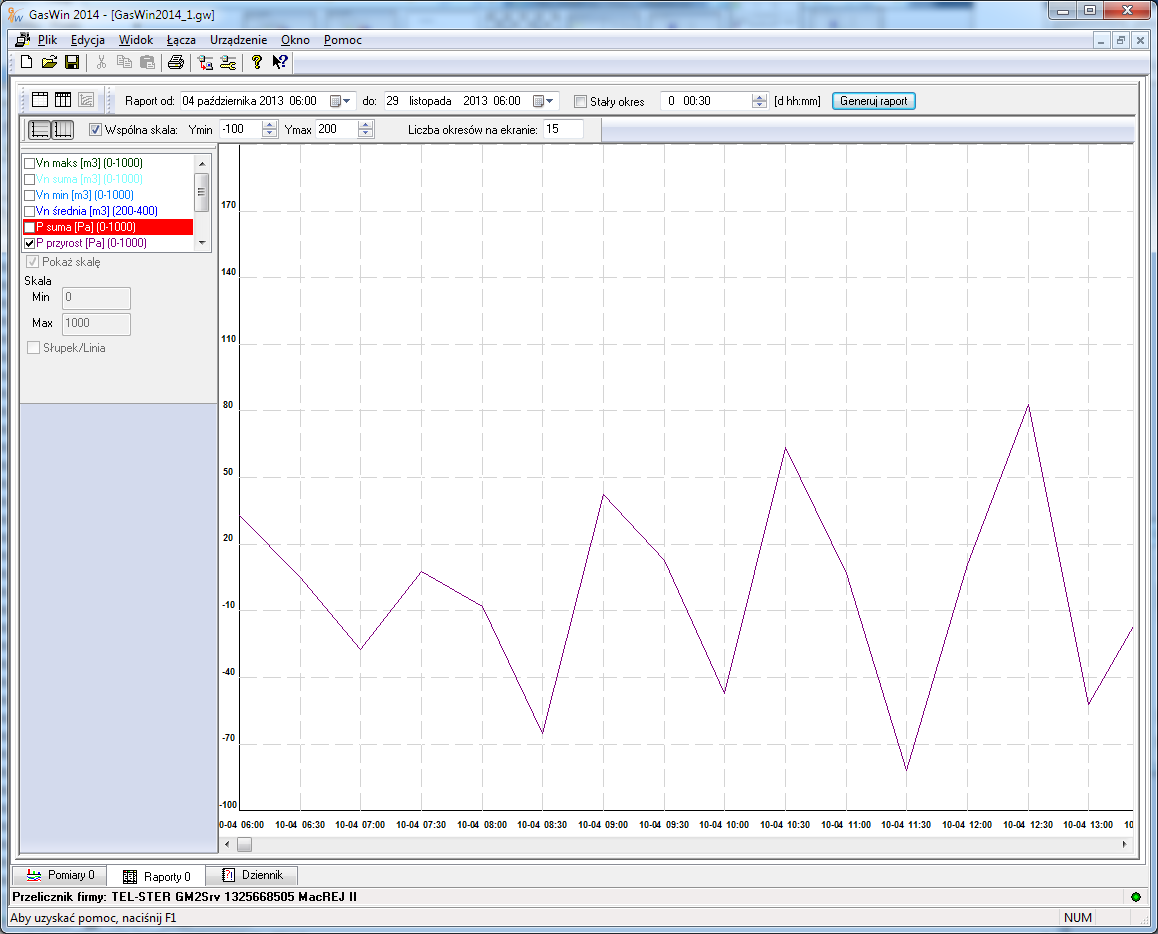
Task: Toggle the Vn średnia [m3] series checkbox
Action: (30, 211)
